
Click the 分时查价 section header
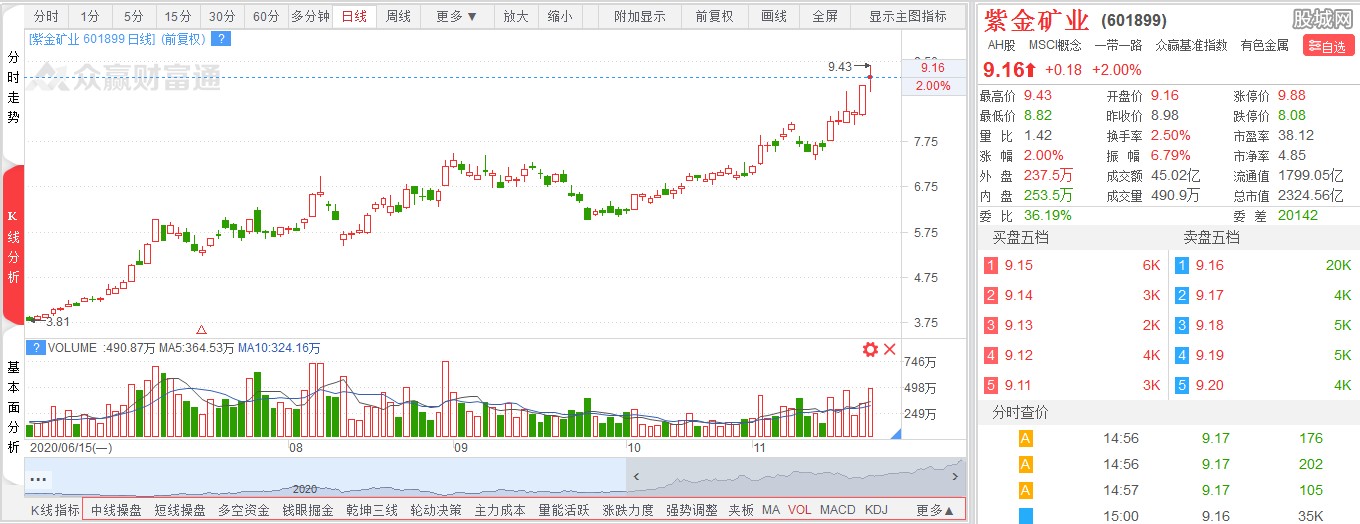click(x=1020, y=412)
